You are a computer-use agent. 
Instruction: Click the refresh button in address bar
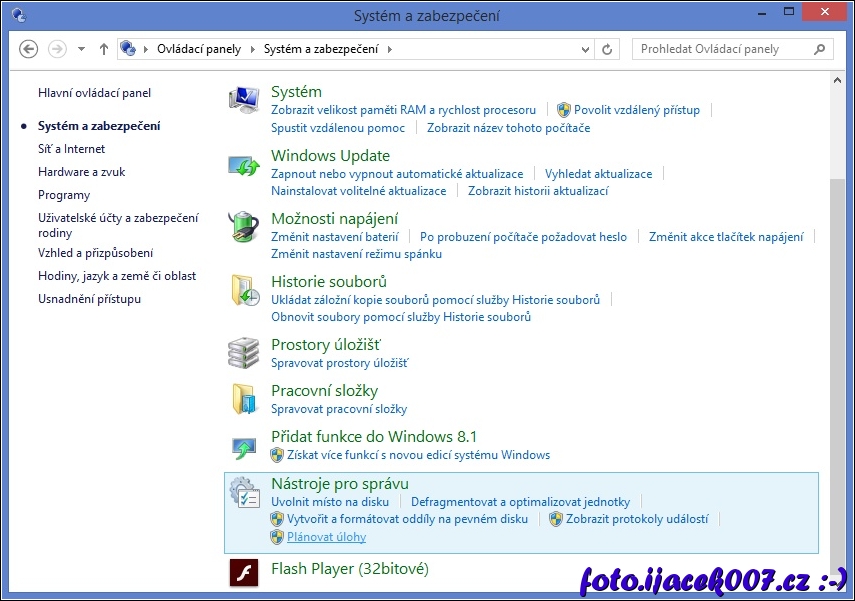pos(609,49)
